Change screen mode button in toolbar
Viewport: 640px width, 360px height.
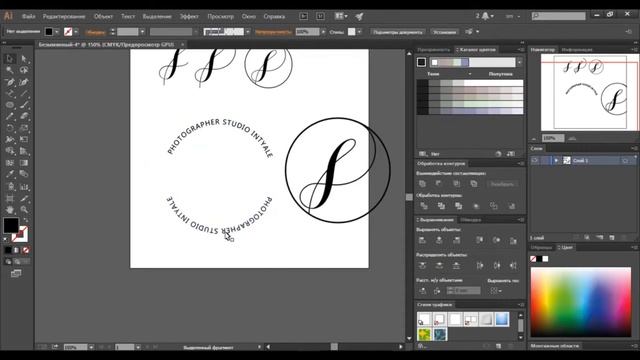pos(16,273)
